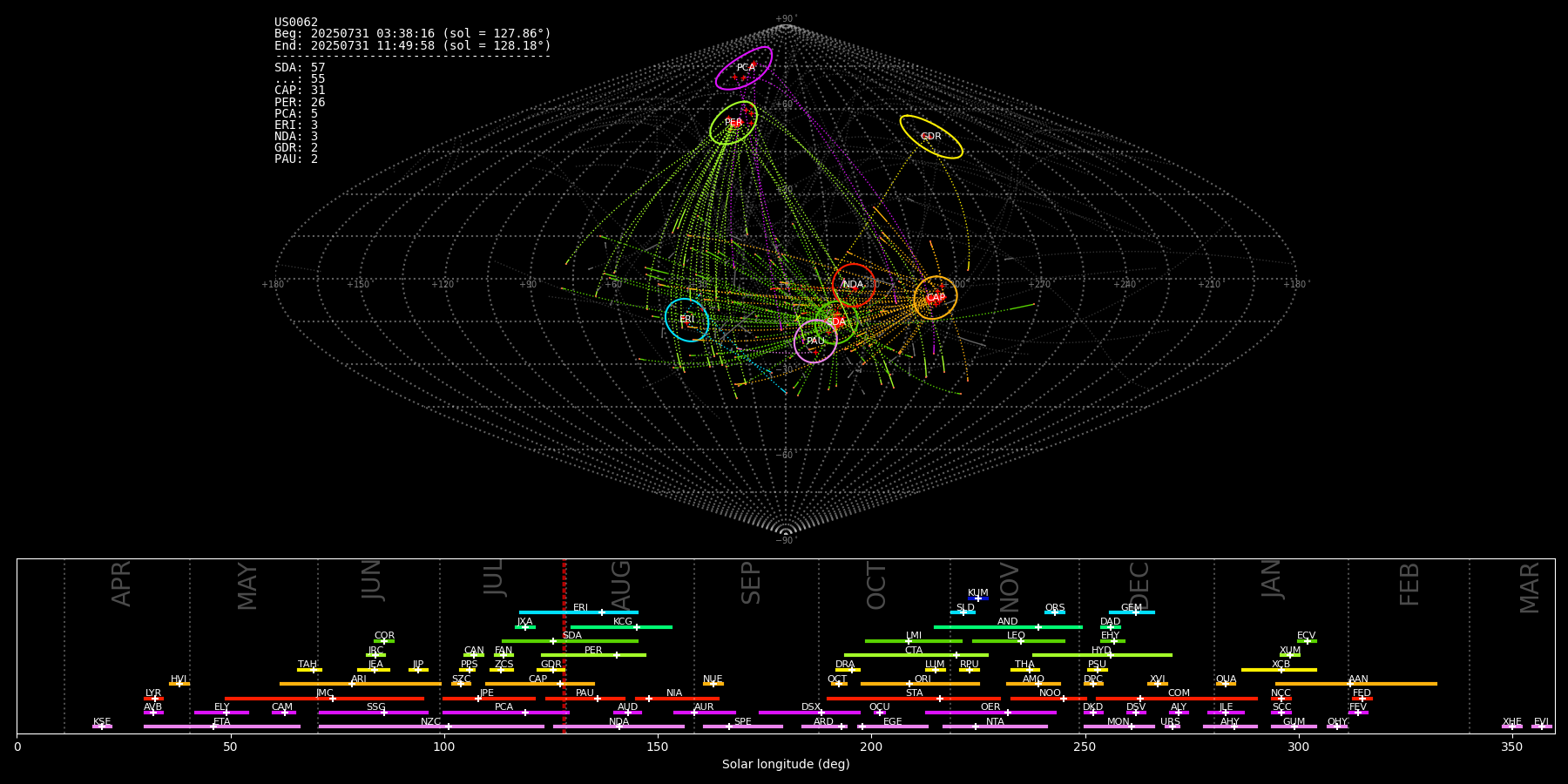Click the 'CAP: 31' count entry

[x=300, y=91]
